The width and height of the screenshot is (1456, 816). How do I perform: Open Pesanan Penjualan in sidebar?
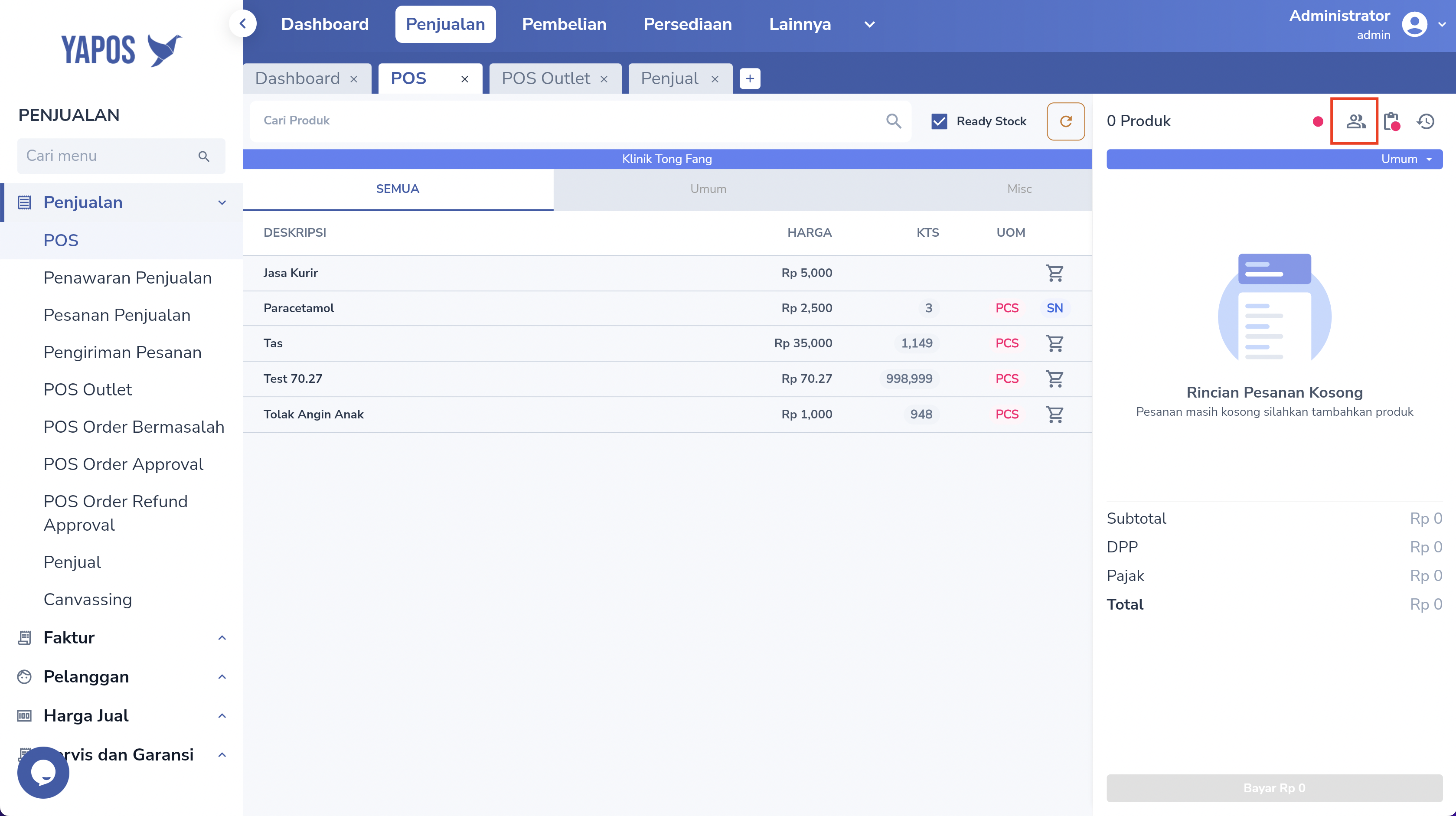[117, 315]
